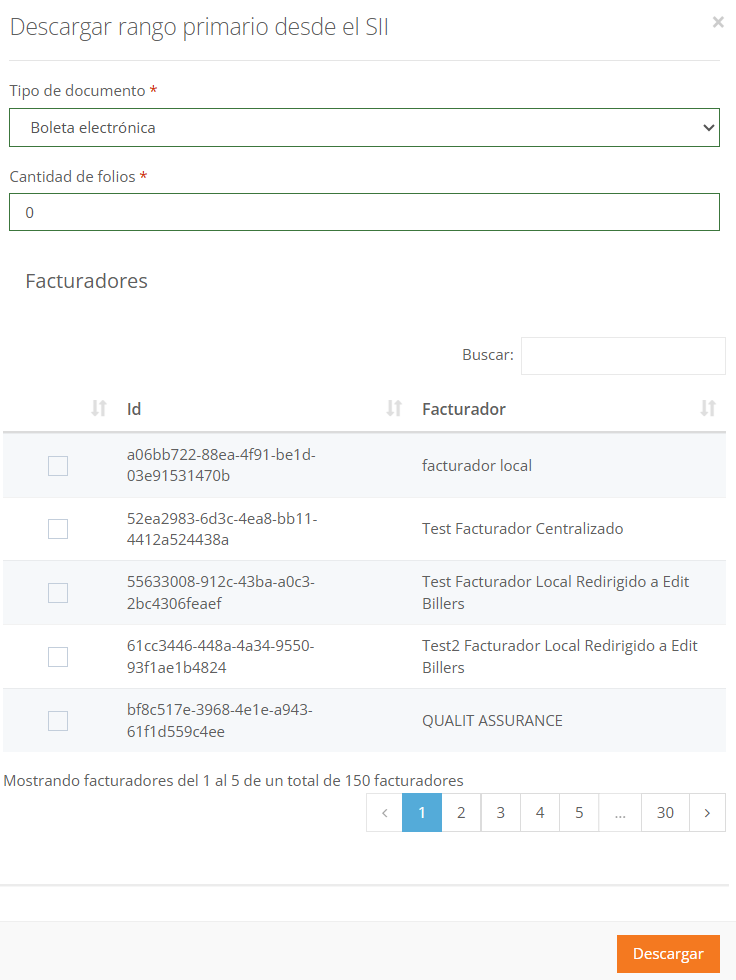Click 'QUALIT ASSURANCE' name cell
The height and width of the screenshot is (980, 736).
tap(492, 721)
